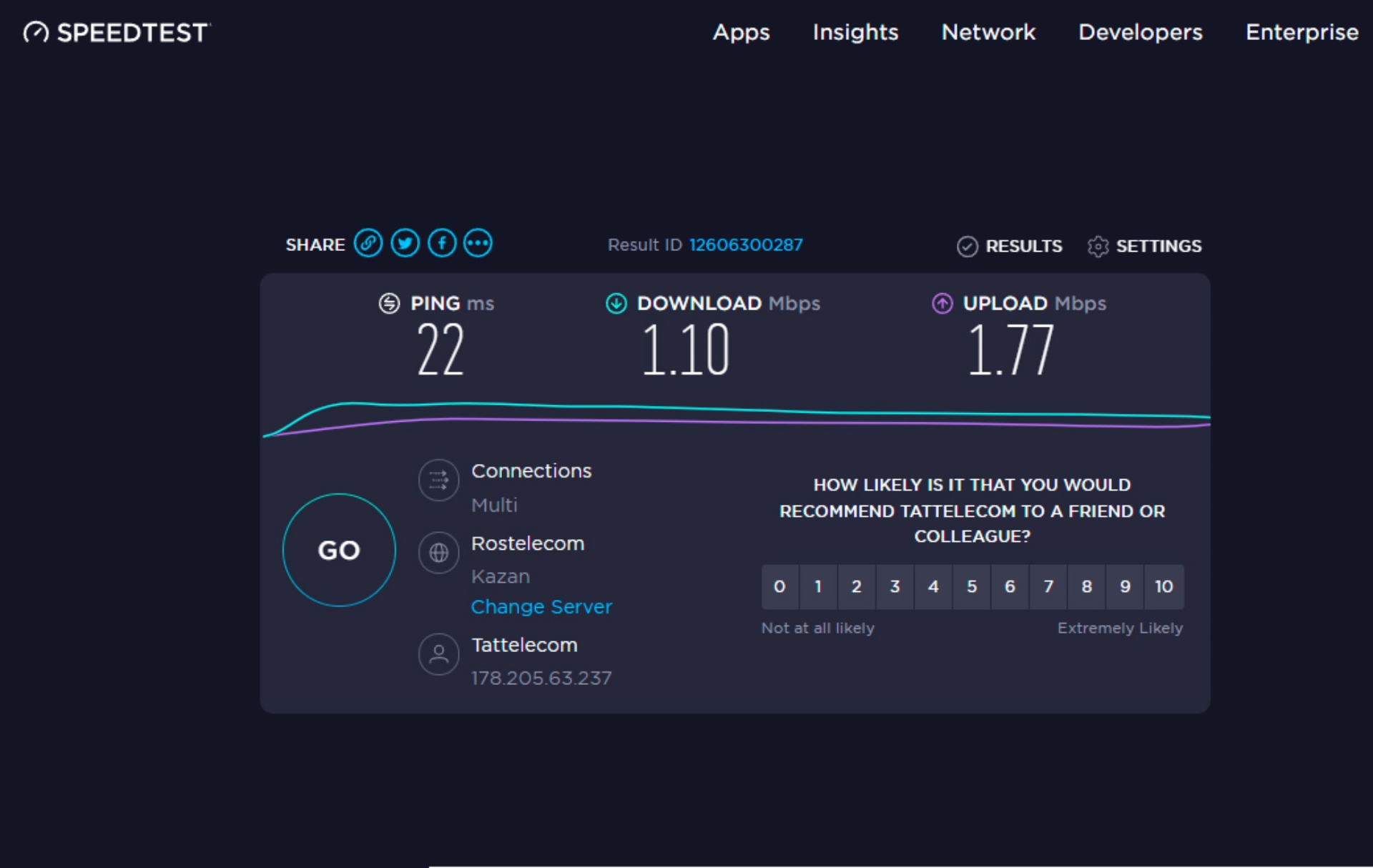This screenshot has width=1373, height=868.
Task: Click the Download arrow icon
Action: pos(616,303)
